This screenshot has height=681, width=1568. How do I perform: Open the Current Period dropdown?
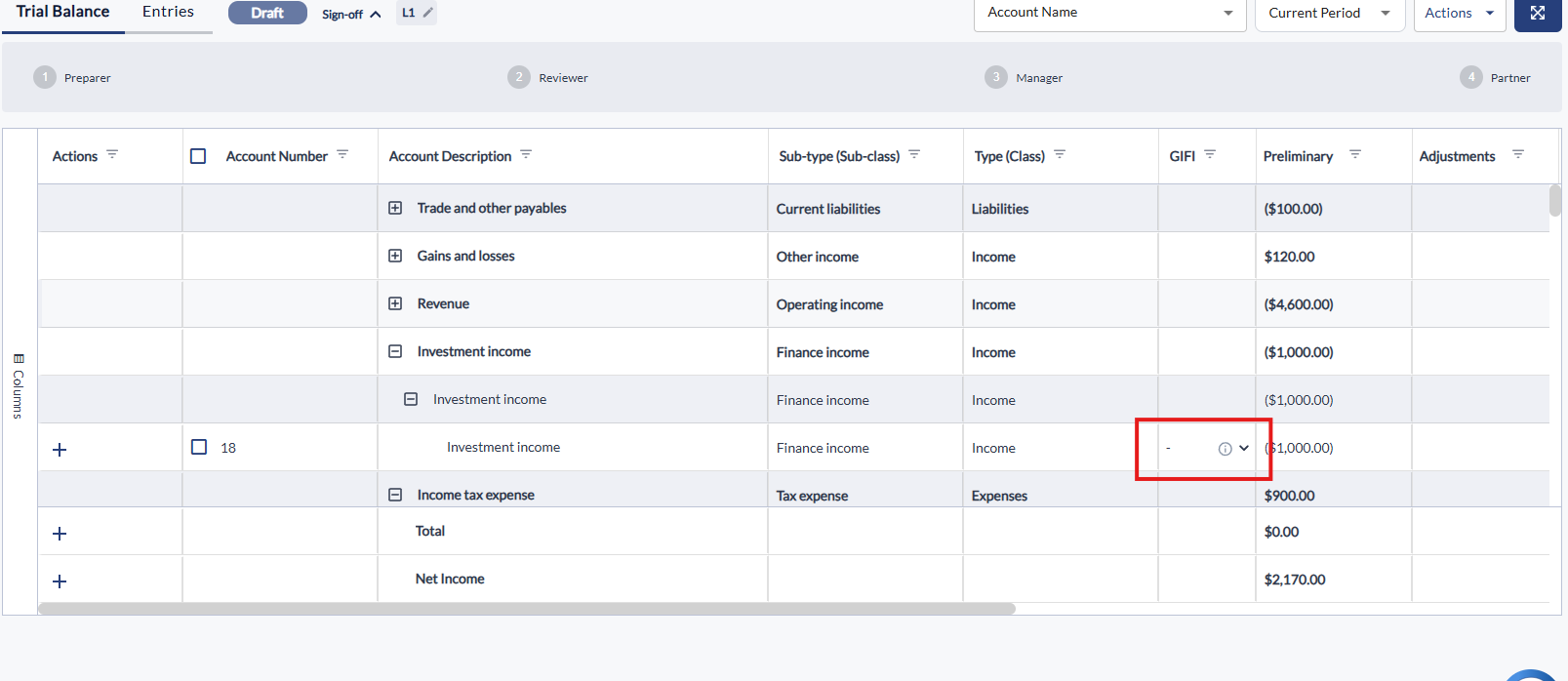1330,14
